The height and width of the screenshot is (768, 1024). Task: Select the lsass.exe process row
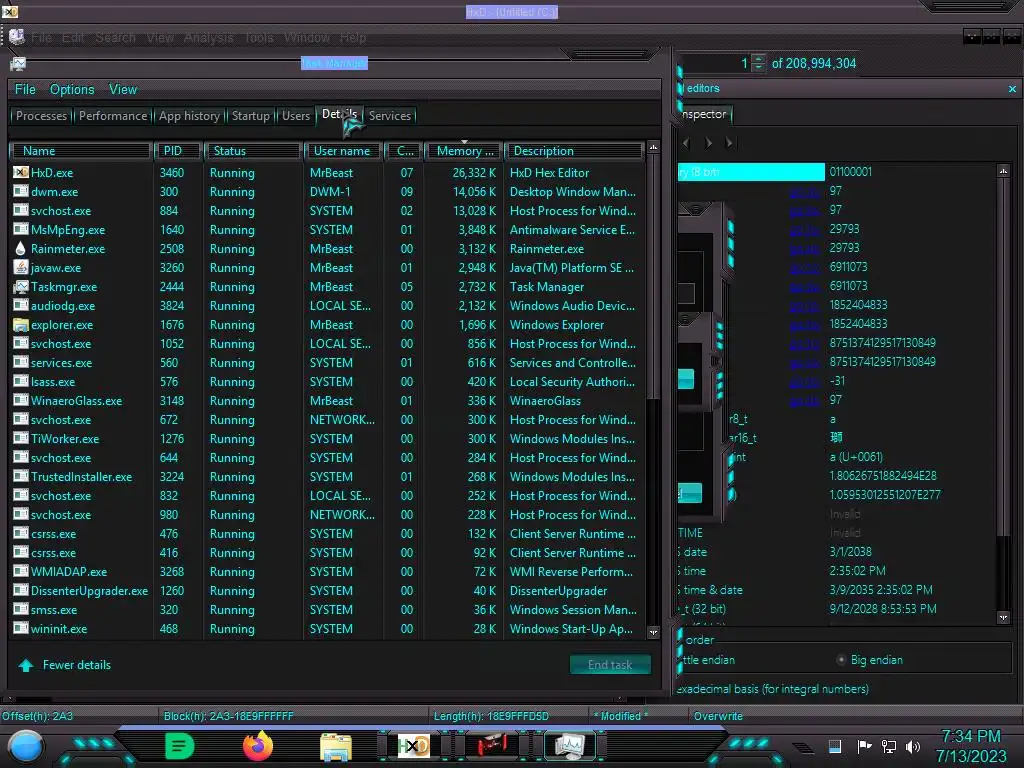click(327, 381)
